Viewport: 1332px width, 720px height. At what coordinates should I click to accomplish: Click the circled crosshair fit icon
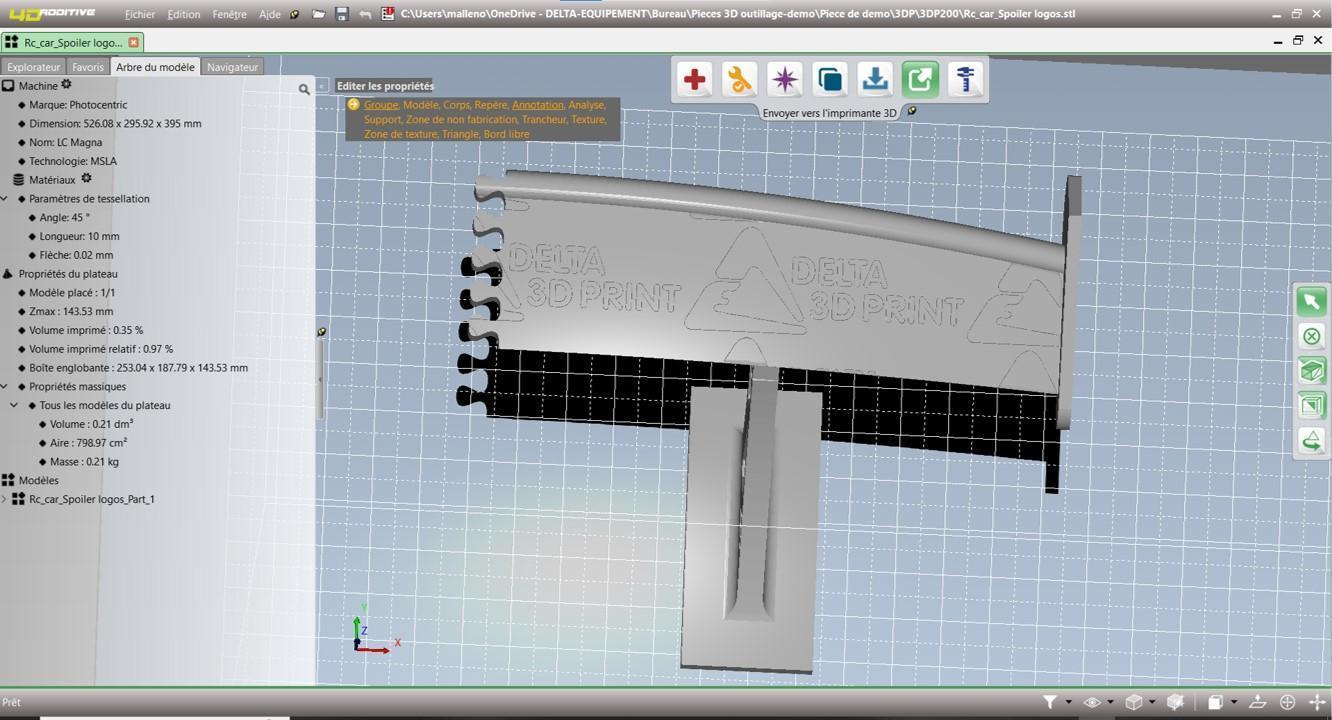coord(1288,702)
